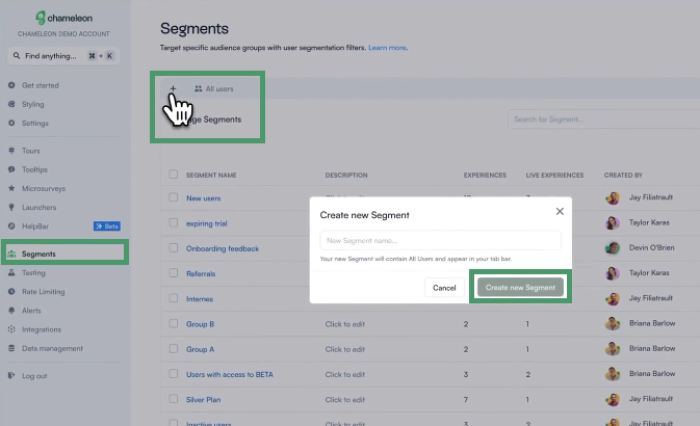Go to Launchers in the sidebar
This screenshot has height=426, width=700.
(x=41, y=207)
